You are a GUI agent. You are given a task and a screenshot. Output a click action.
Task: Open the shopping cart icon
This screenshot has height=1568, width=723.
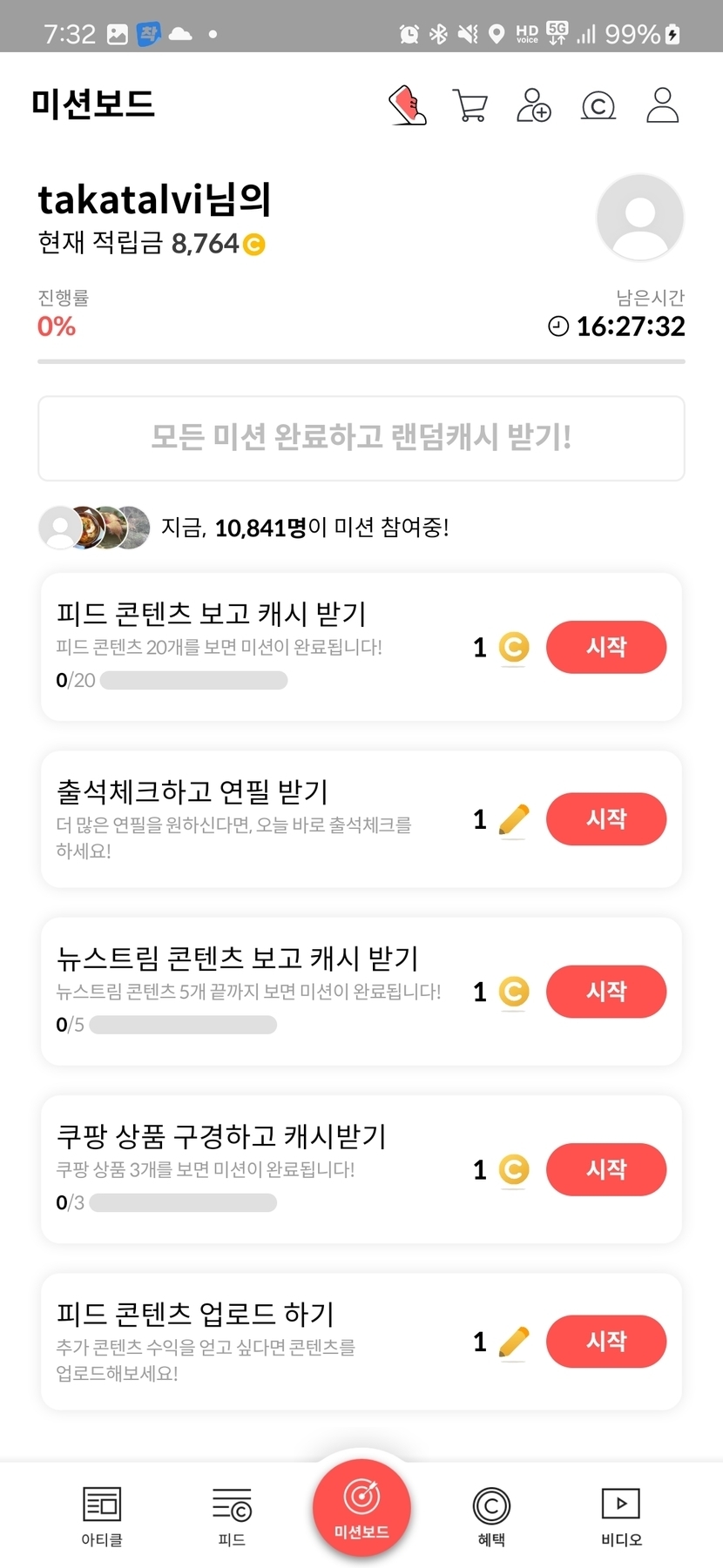click(x=470, y=105)
